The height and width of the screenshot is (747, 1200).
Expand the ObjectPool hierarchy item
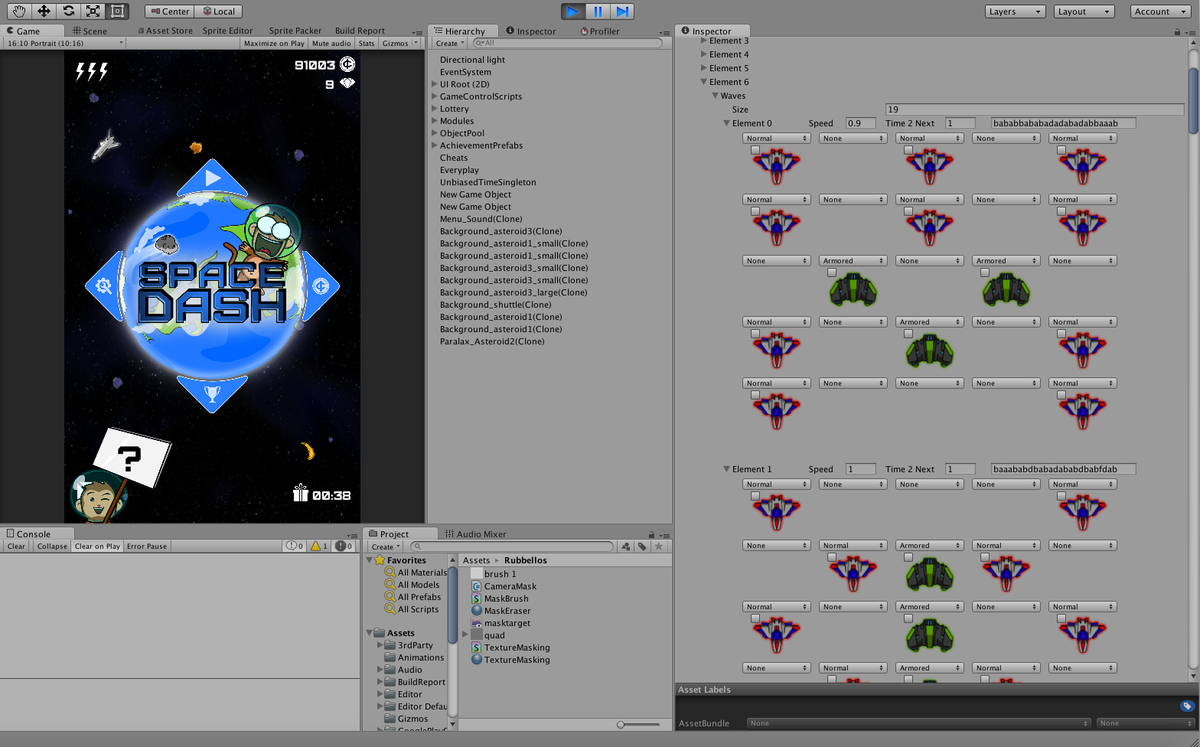[433, 133]
